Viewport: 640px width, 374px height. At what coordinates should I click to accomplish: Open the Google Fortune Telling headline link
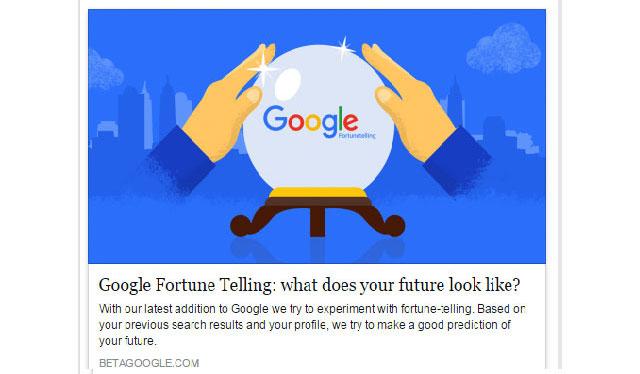(309, 285)
